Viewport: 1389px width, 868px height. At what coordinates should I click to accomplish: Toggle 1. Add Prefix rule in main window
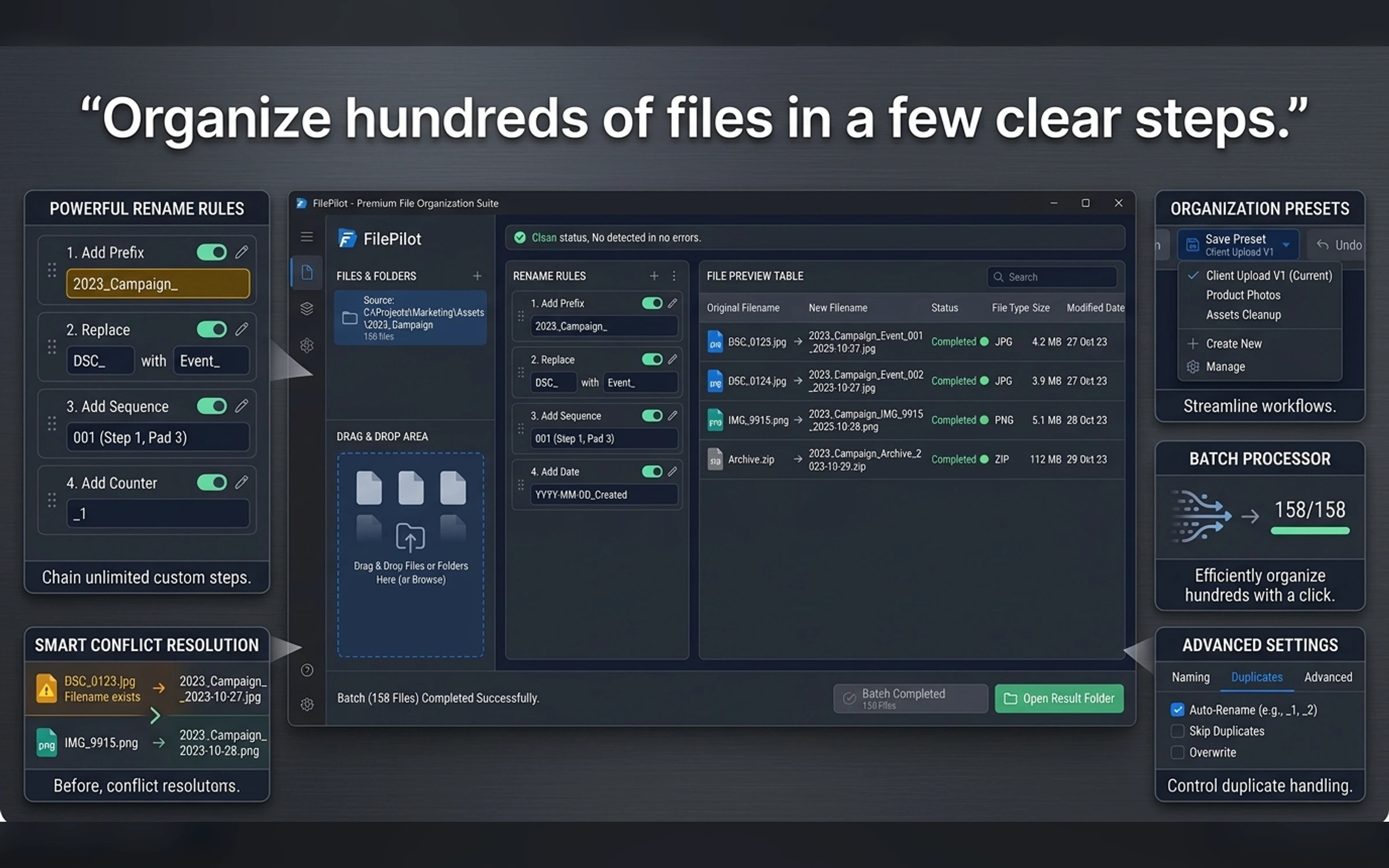[x=652, y=303]
